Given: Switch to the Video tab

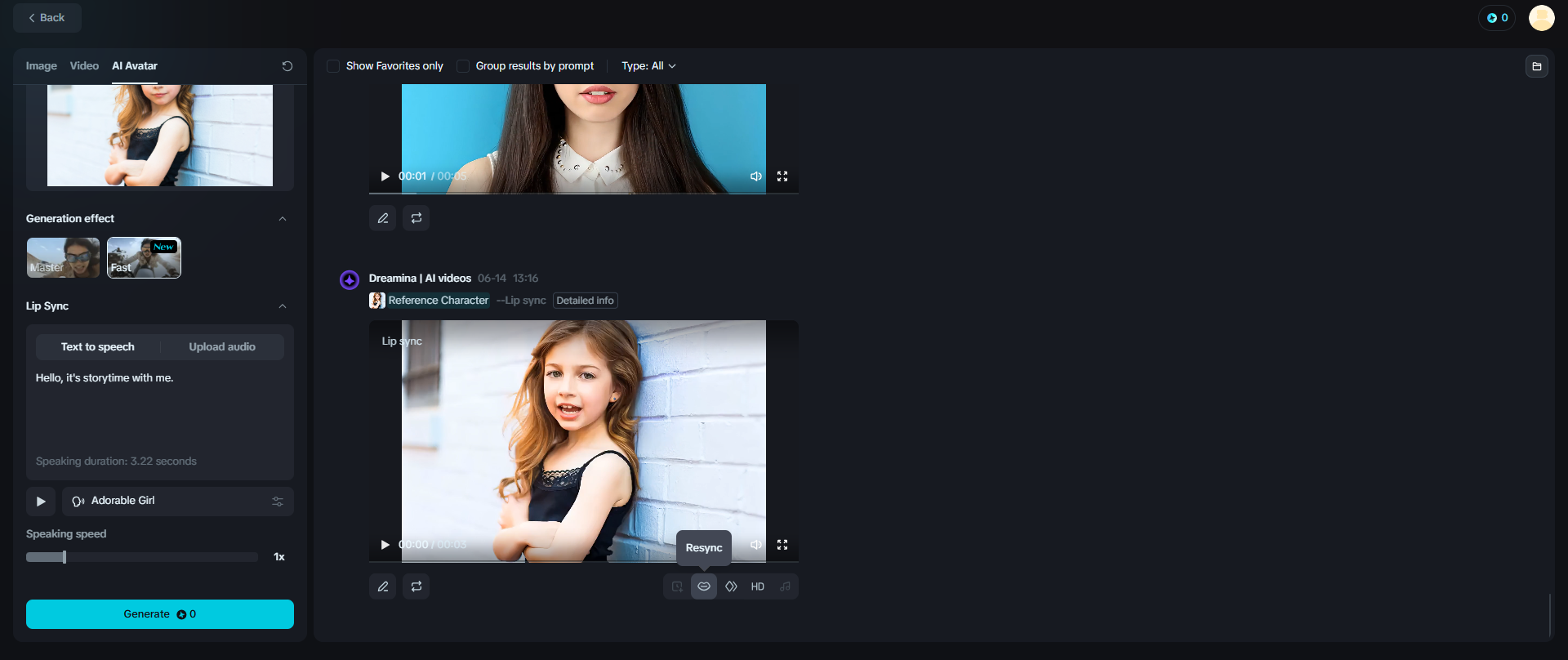Looking at the screenshot, I should coord(84,66).
